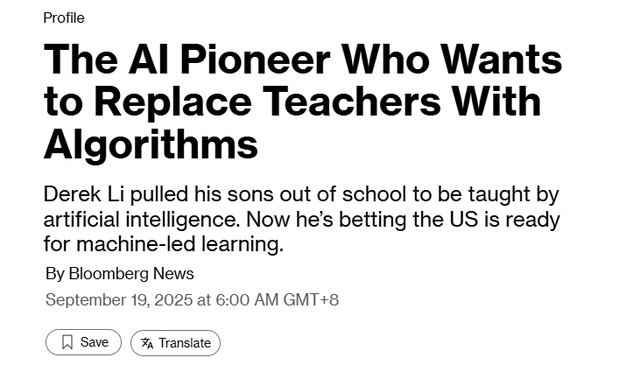The width and height of the screenshot is (640, 365).
Task: Select the name 'Derek Li' in the subheading
Action: tap(84, 194)
